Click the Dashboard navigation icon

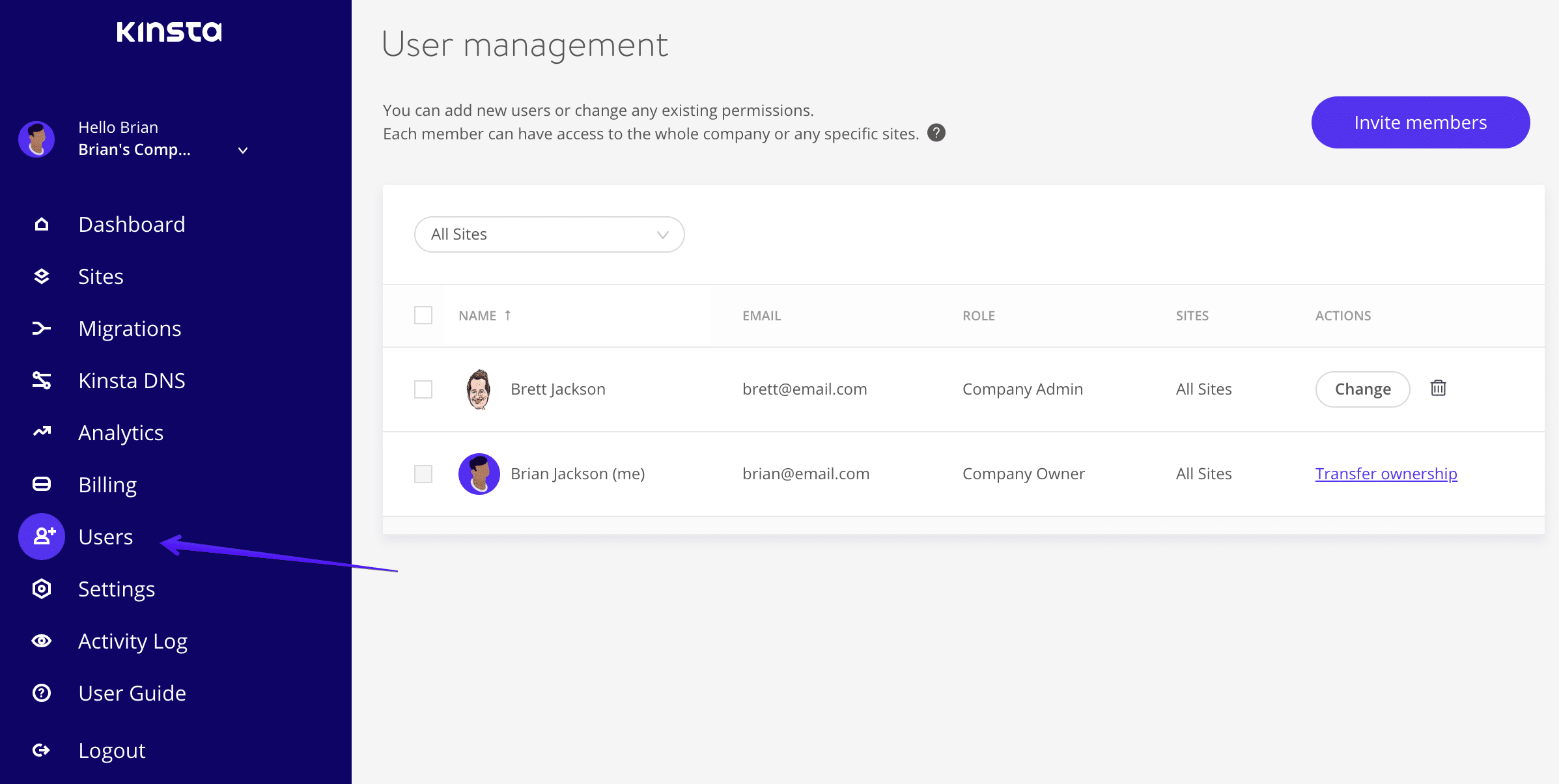(x=41, y=224)
